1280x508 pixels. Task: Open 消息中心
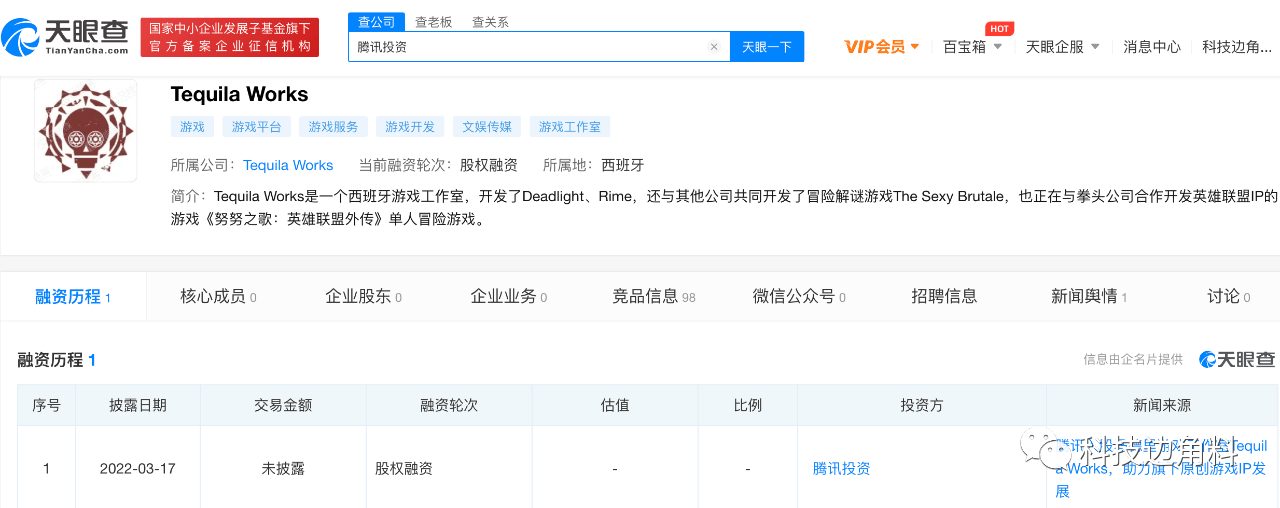1152,47
